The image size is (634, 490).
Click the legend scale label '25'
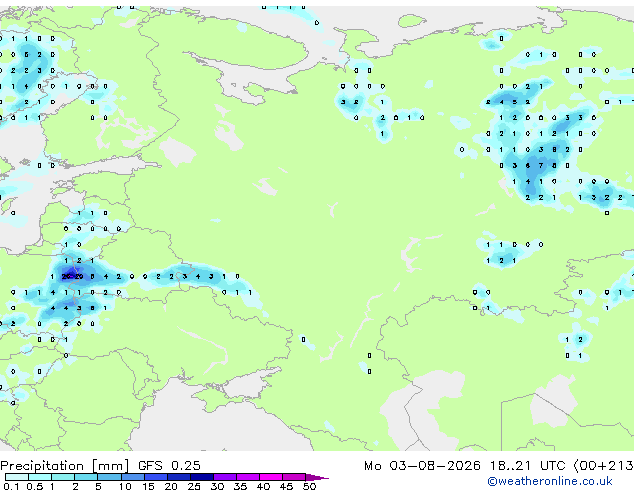[194, 486]
